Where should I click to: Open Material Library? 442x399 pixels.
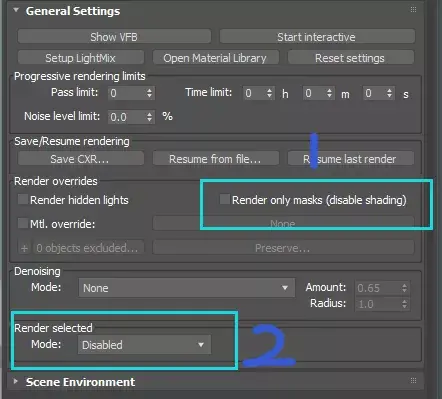tap(215, 58)
